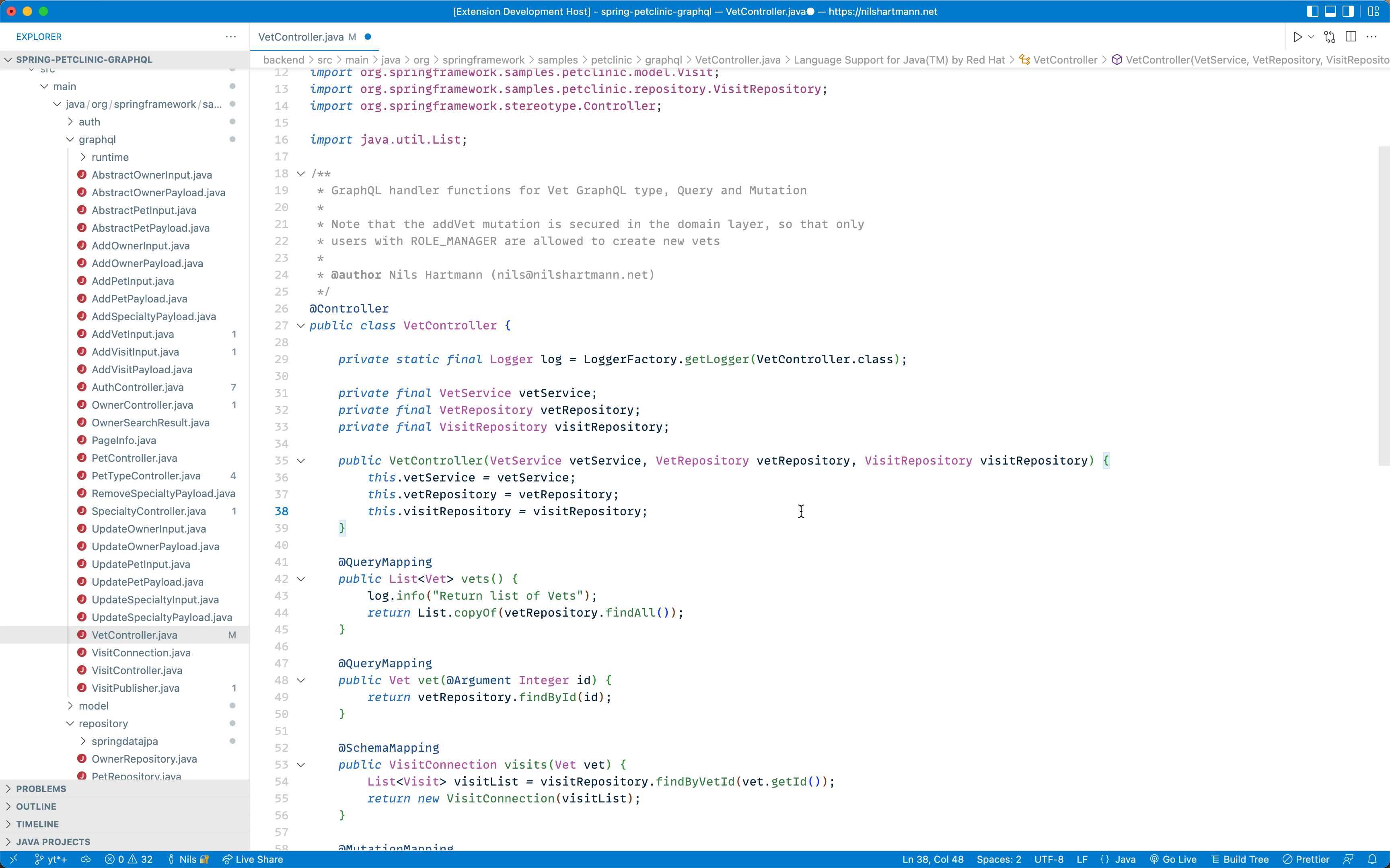The width and height of the screenshot is (1390, 868).
Task: Open the customize layout icon
Action: 1374,12
